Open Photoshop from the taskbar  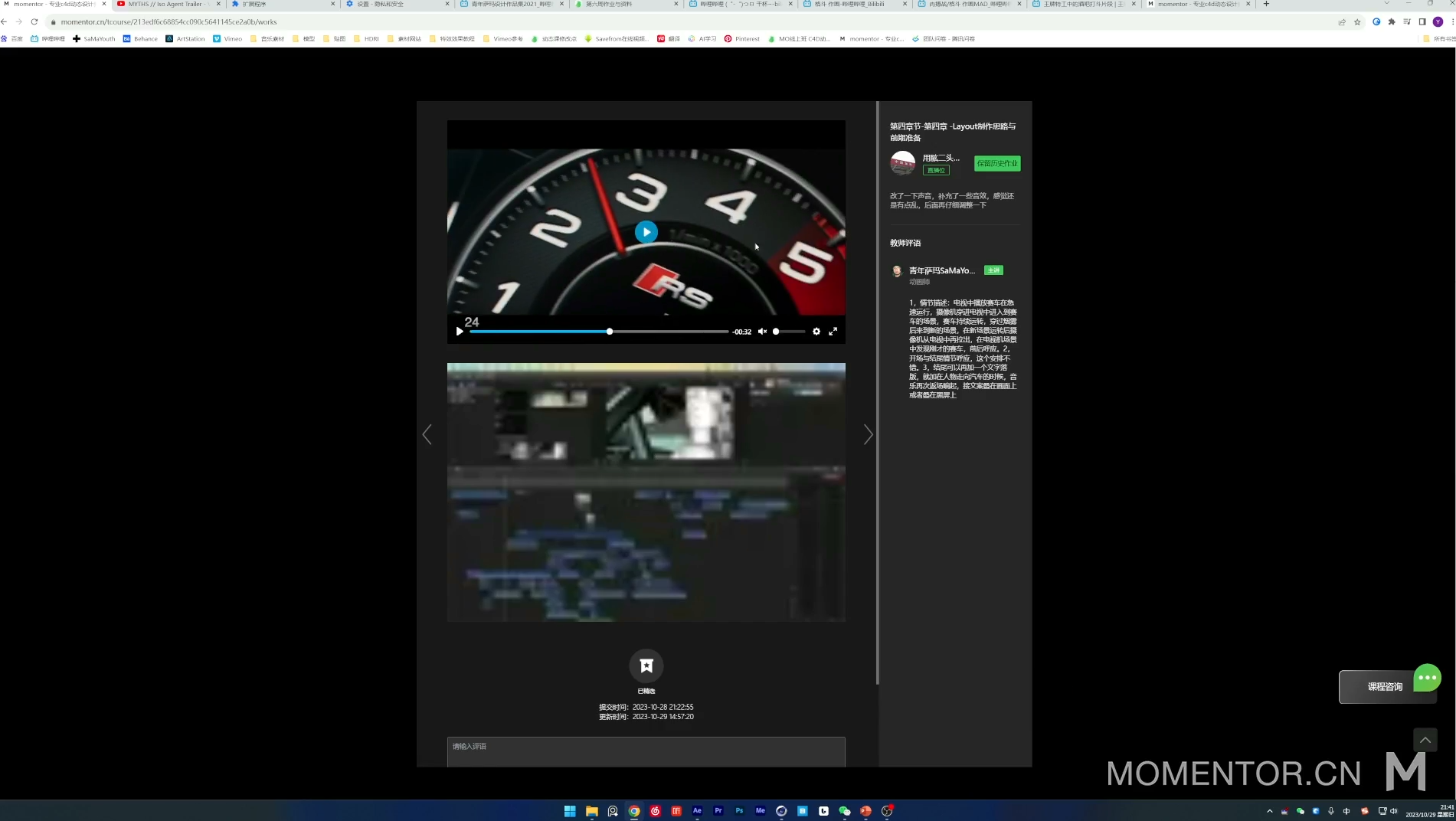coord(739,811)
